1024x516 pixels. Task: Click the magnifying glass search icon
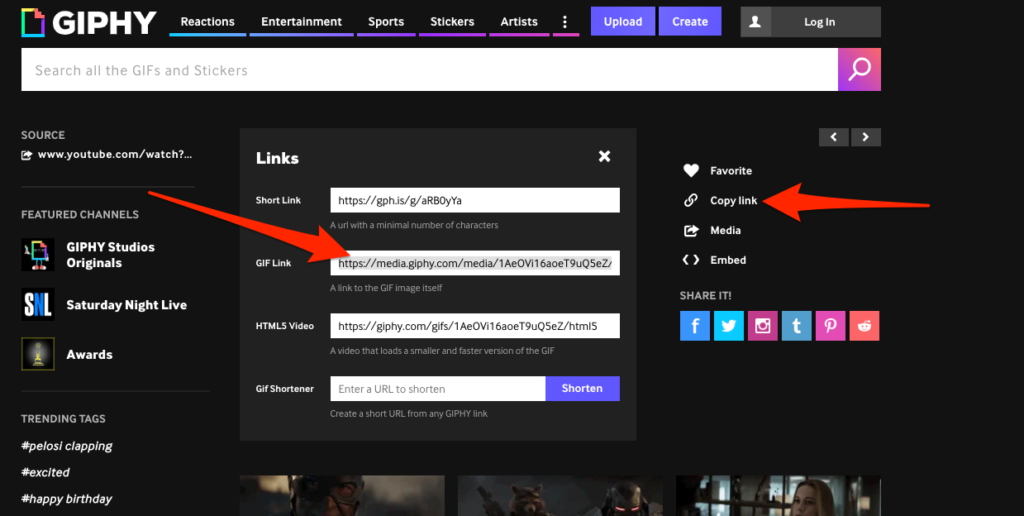[859, 70]
